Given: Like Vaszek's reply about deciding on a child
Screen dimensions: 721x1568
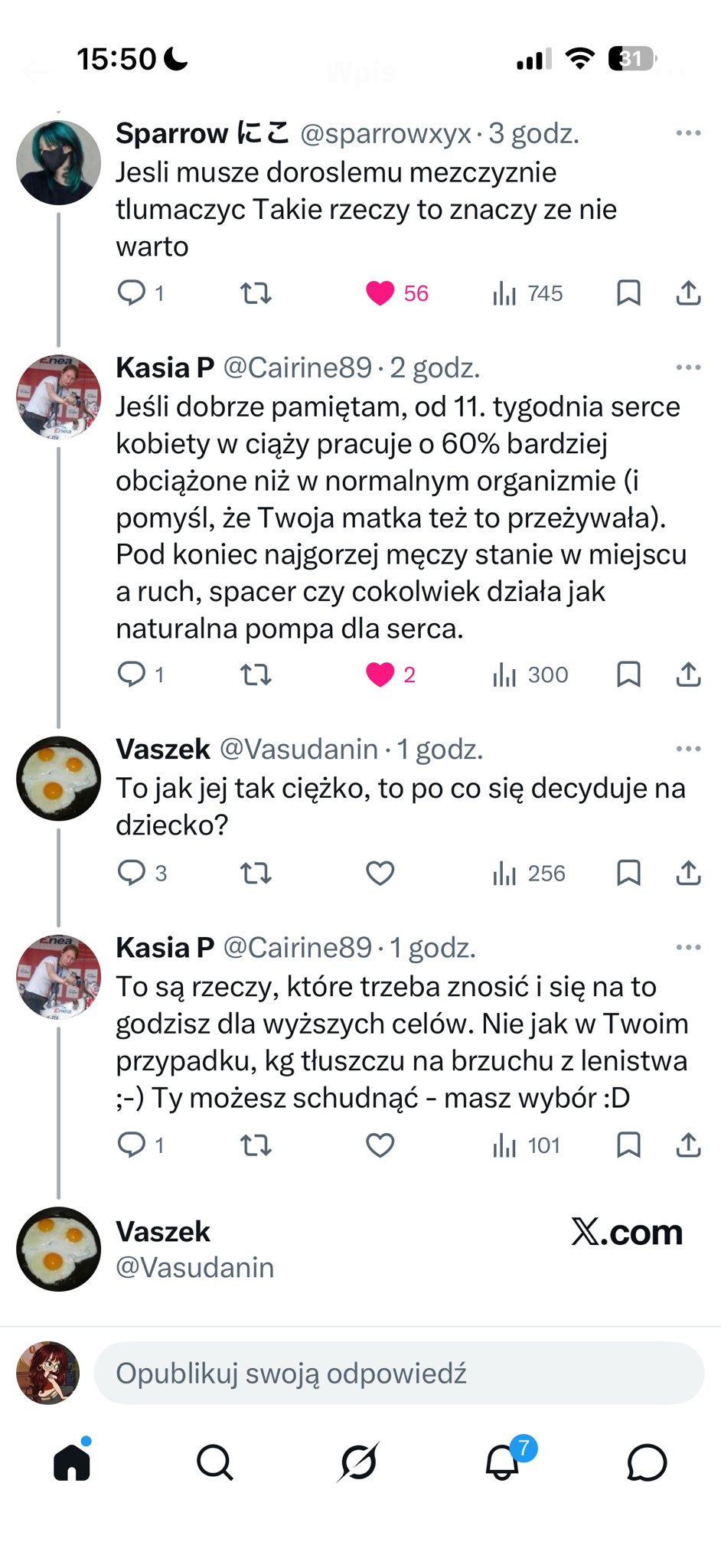Looking at the screenshot, I should point(380,873).
